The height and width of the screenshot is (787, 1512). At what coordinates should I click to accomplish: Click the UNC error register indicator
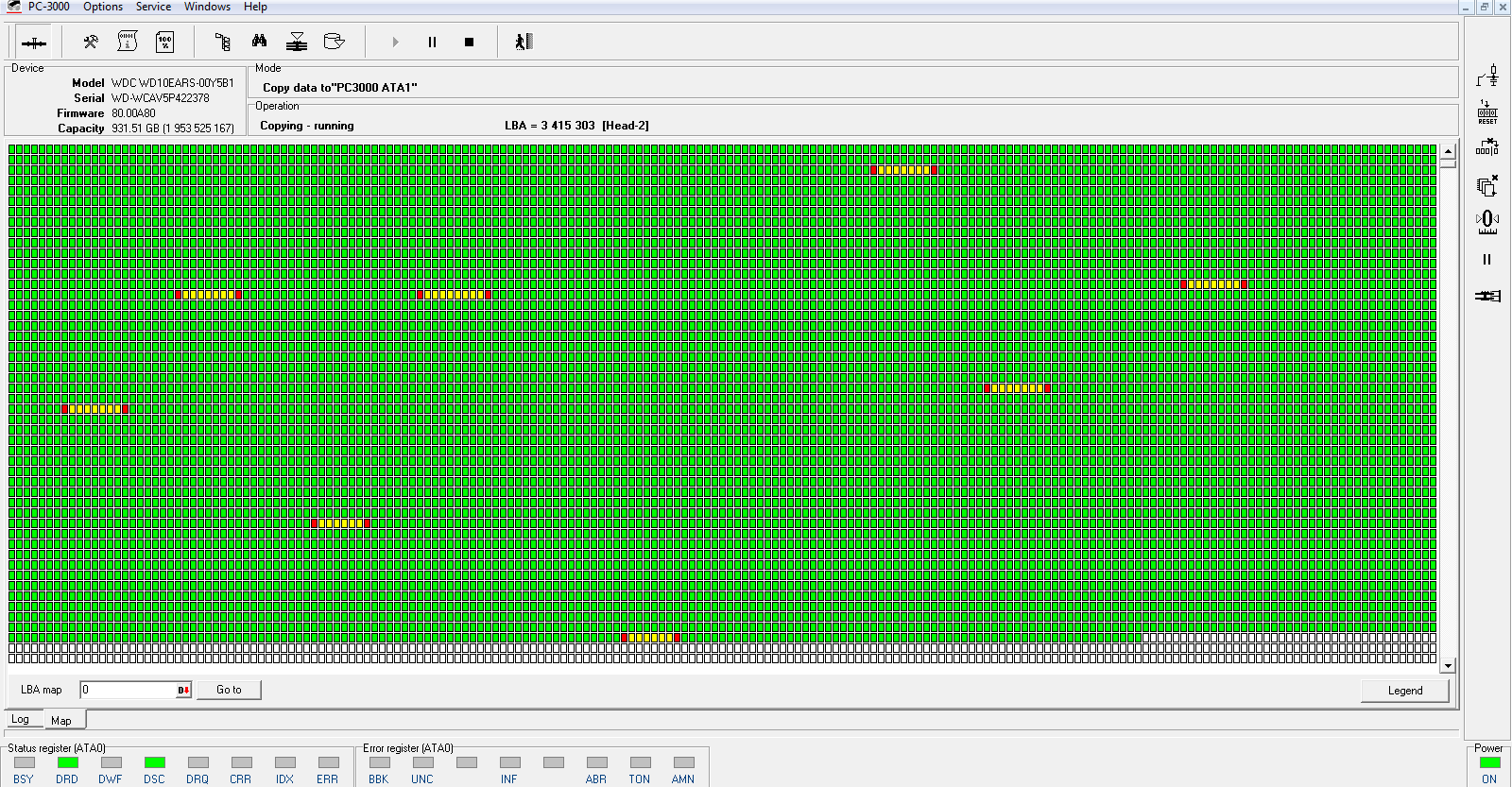pyautogui.click(x=422, y=762)
